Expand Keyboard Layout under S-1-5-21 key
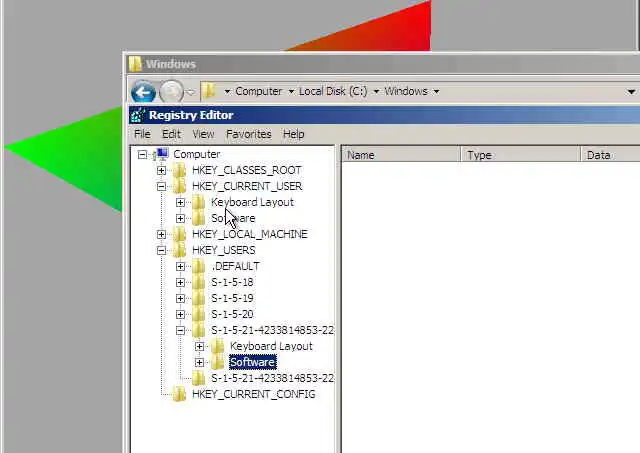 [199, 346]
